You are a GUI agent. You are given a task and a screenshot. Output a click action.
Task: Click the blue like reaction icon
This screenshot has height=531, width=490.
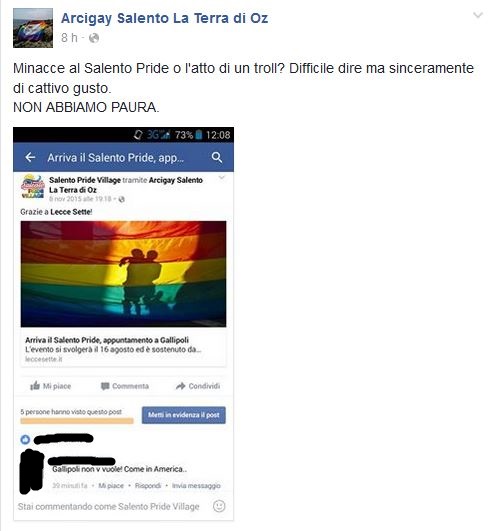25,440
